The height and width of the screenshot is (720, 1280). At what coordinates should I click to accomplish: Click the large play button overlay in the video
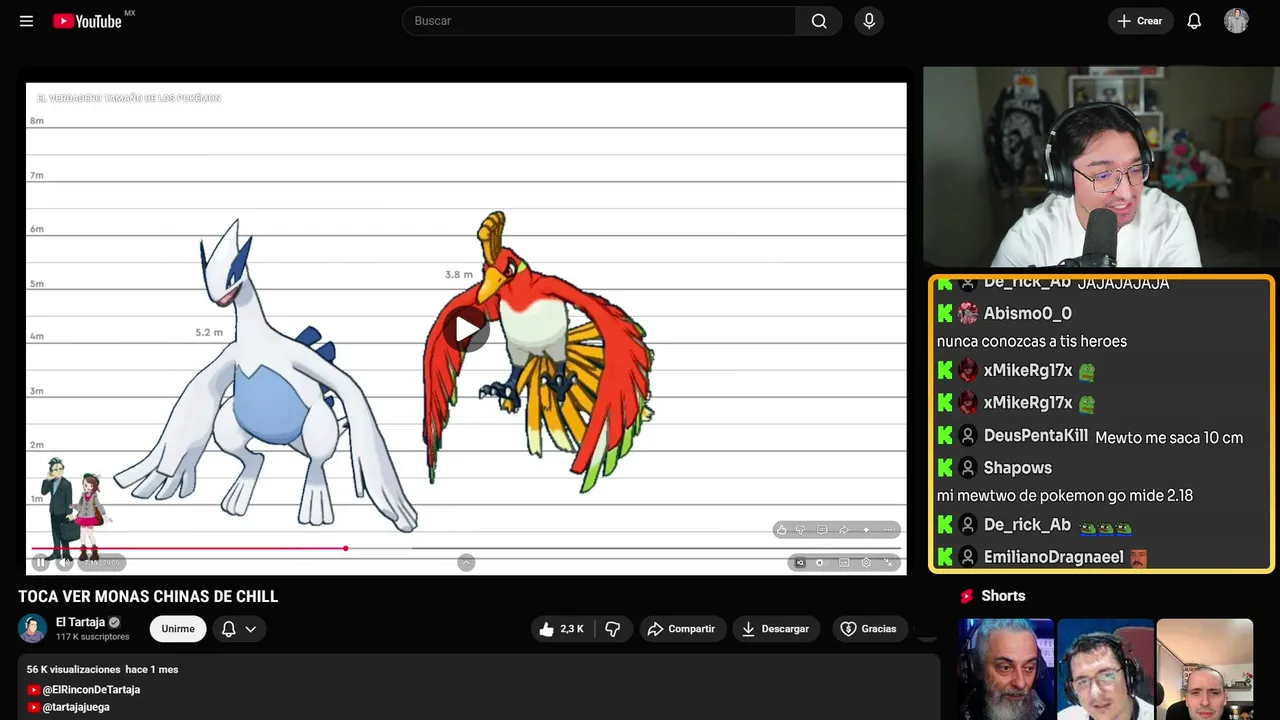(x=466, y=328)
